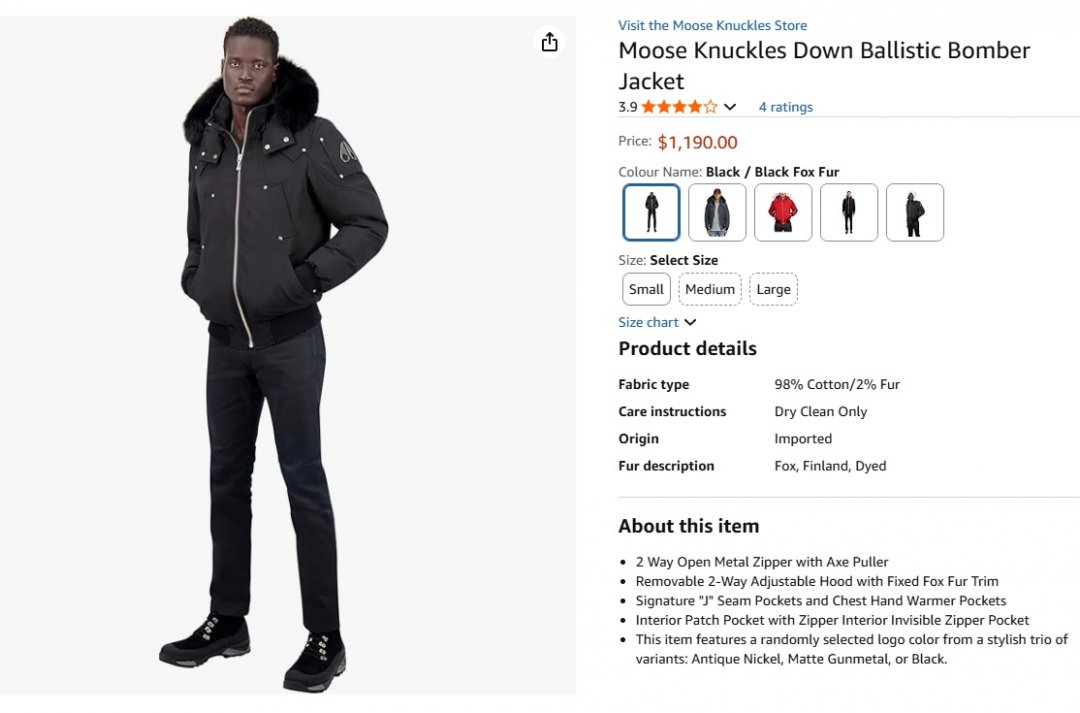Click the $1,190.00 price
The height and width of the screenshot is (713, 1080).
[697, 142]
